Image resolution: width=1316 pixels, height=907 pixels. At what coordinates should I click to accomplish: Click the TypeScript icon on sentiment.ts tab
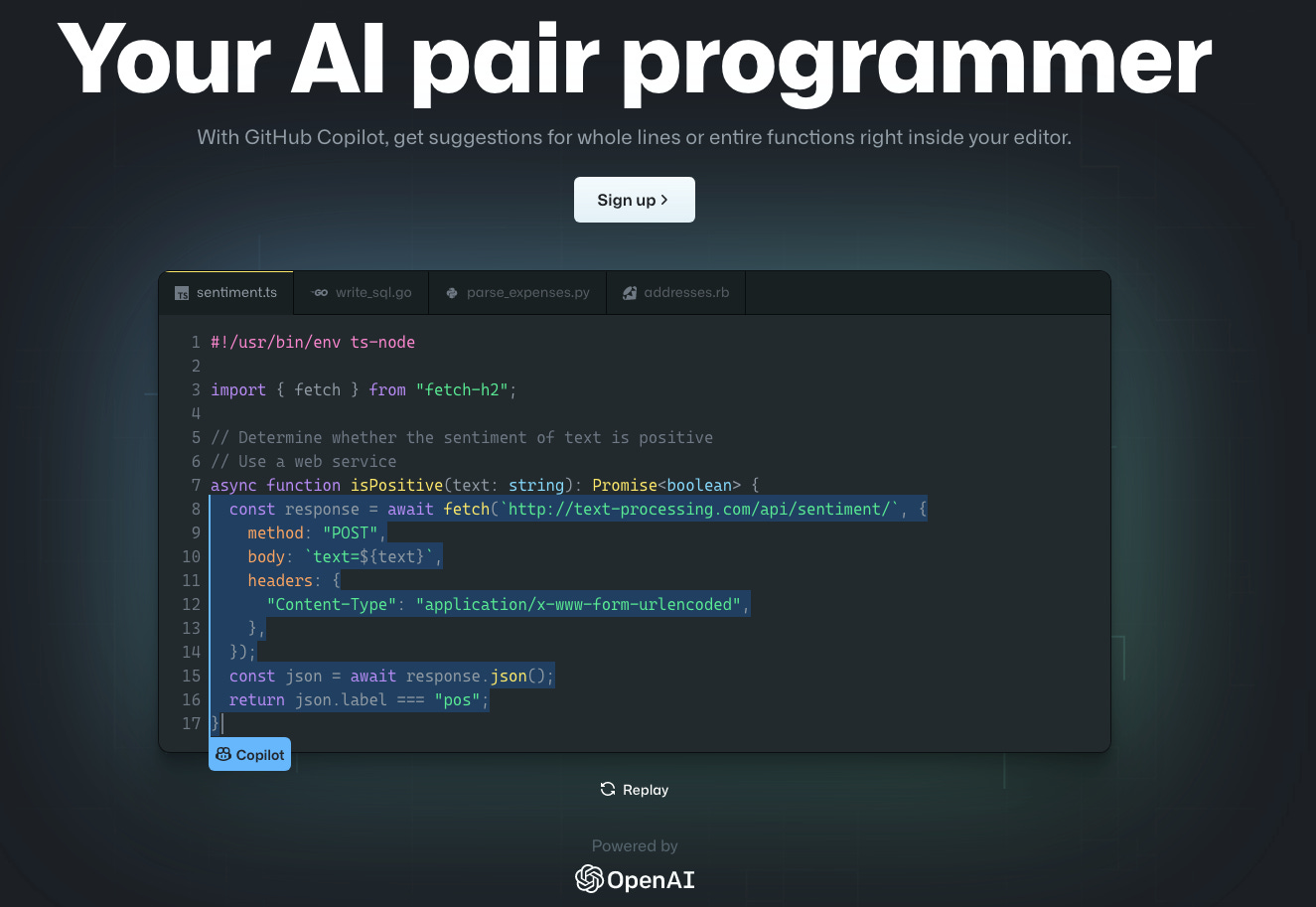(182, 293)
